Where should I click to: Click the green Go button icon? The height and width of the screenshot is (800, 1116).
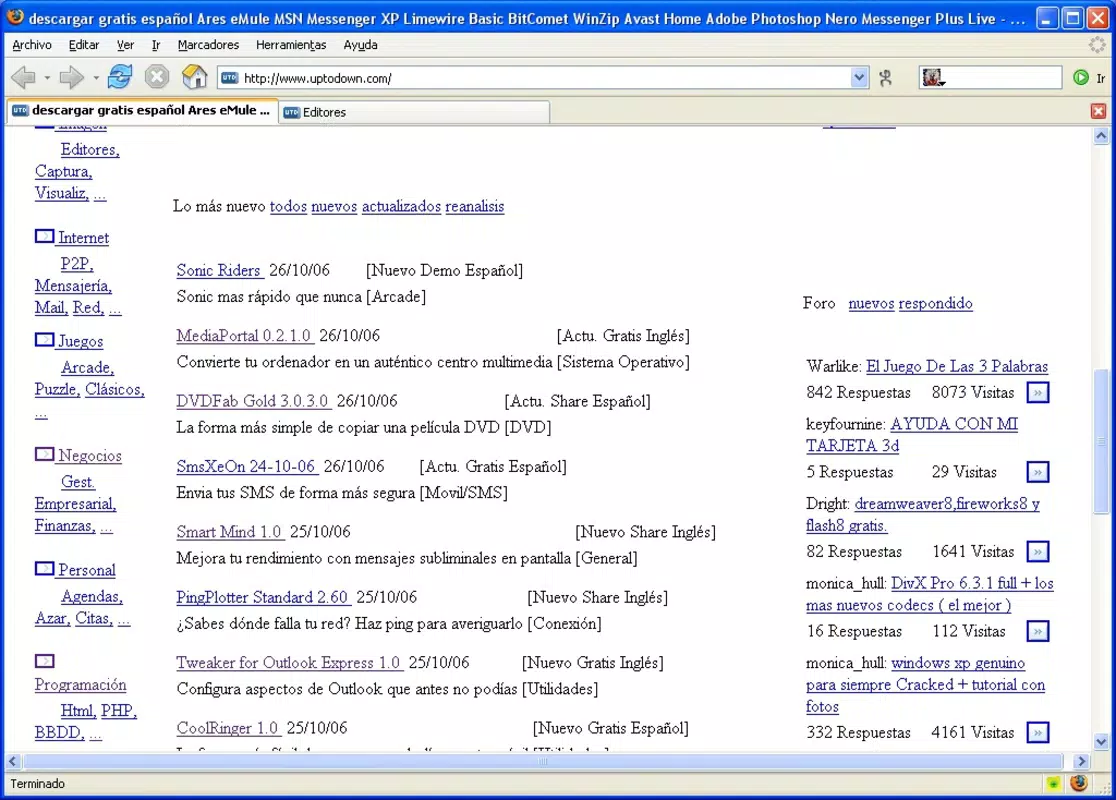[x=1080, y=78]
